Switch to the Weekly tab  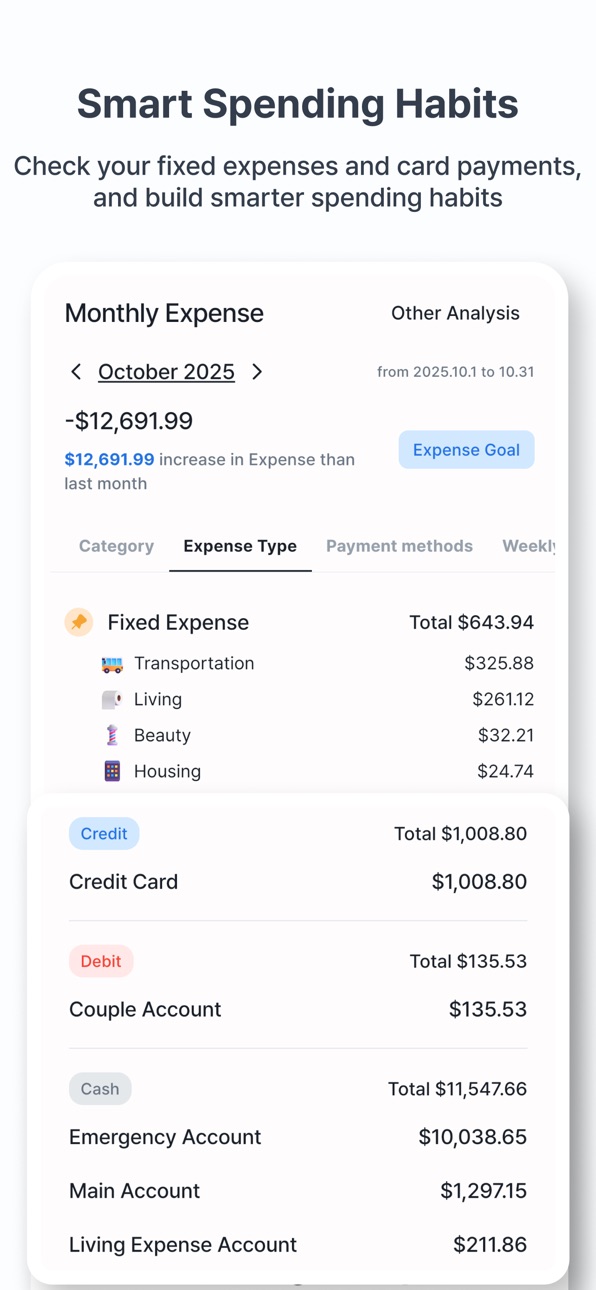coord(528,546)
